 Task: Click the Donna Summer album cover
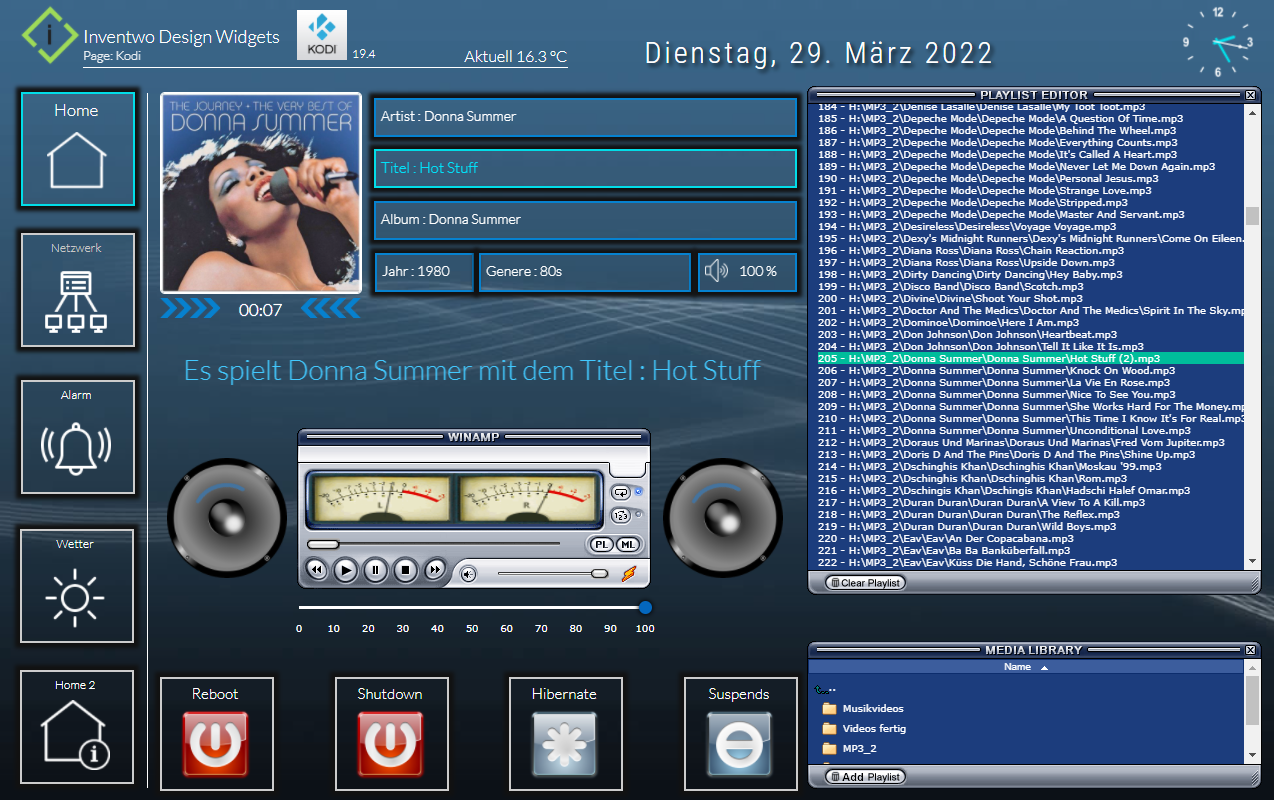[x=261, y=193]
